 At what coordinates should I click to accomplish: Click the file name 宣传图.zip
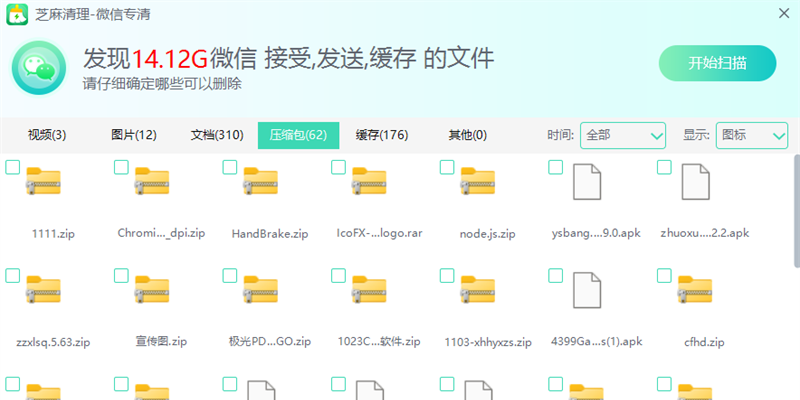pyautogui.click(x=162, y=342)
